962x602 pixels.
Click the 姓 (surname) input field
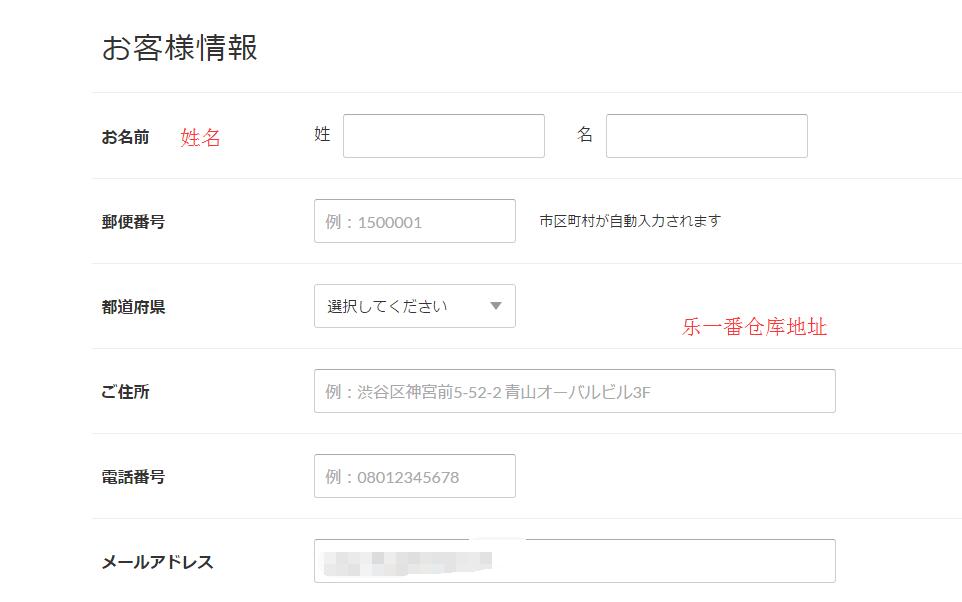443,136
